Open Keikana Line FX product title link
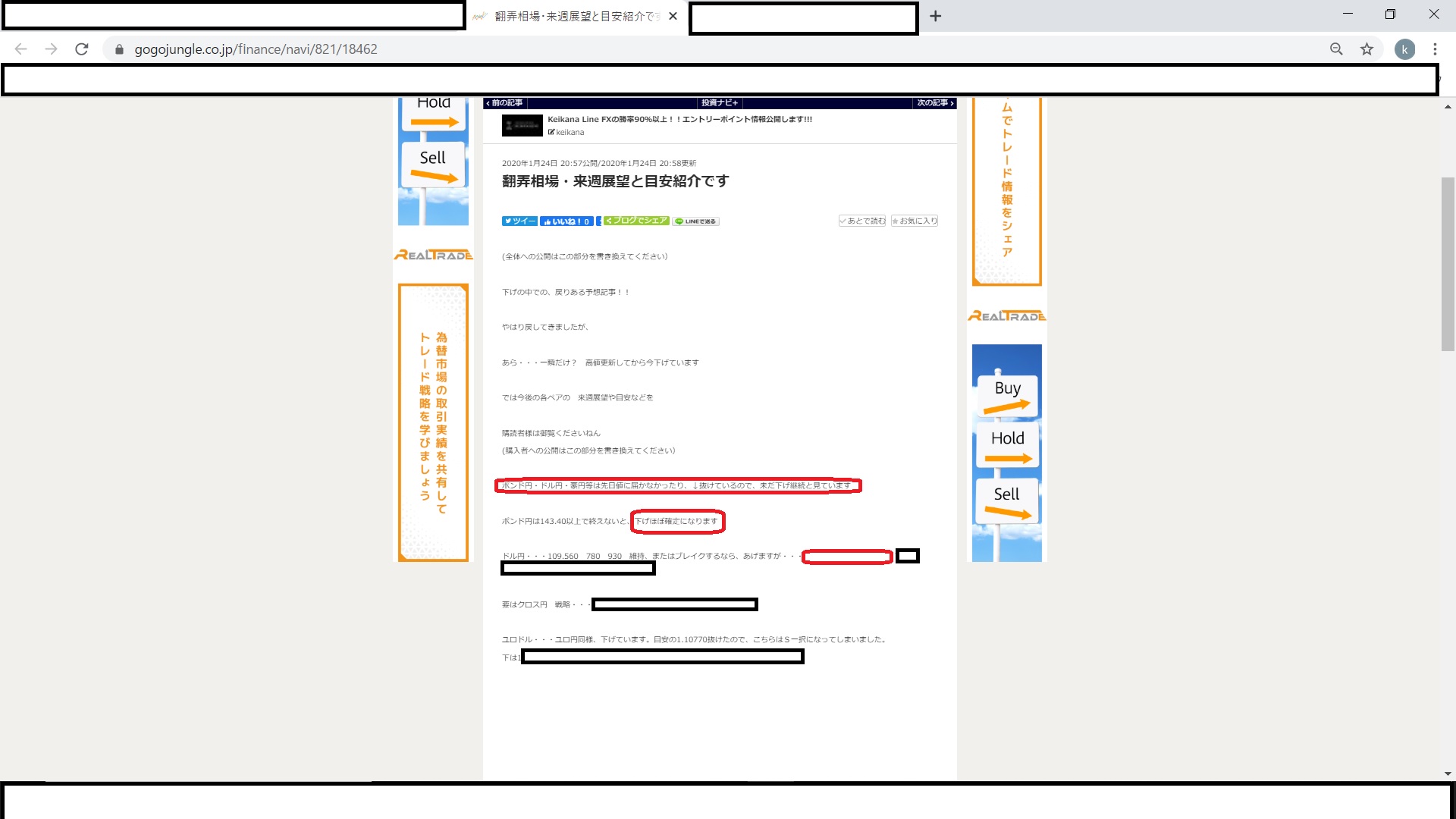The width and height of the screenshot is (1456, 819). pos(679,119)
